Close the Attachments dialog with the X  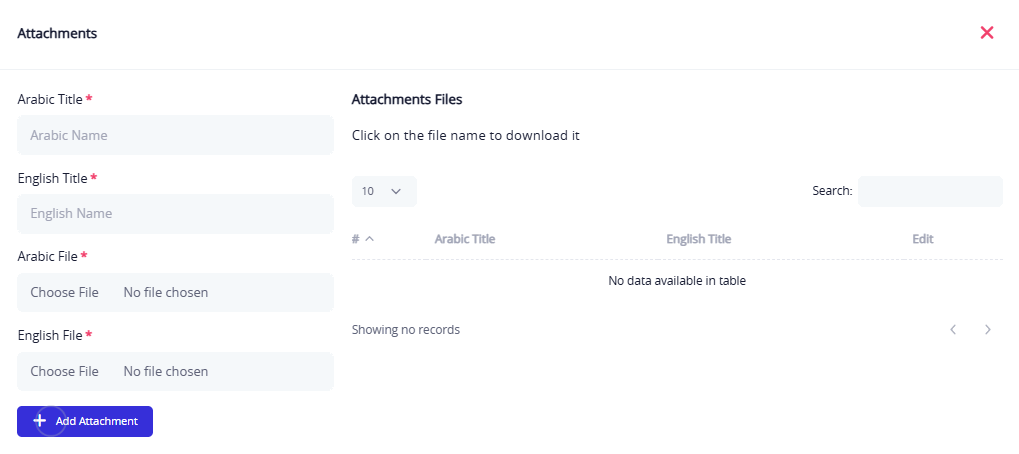(x=987, y=33)
